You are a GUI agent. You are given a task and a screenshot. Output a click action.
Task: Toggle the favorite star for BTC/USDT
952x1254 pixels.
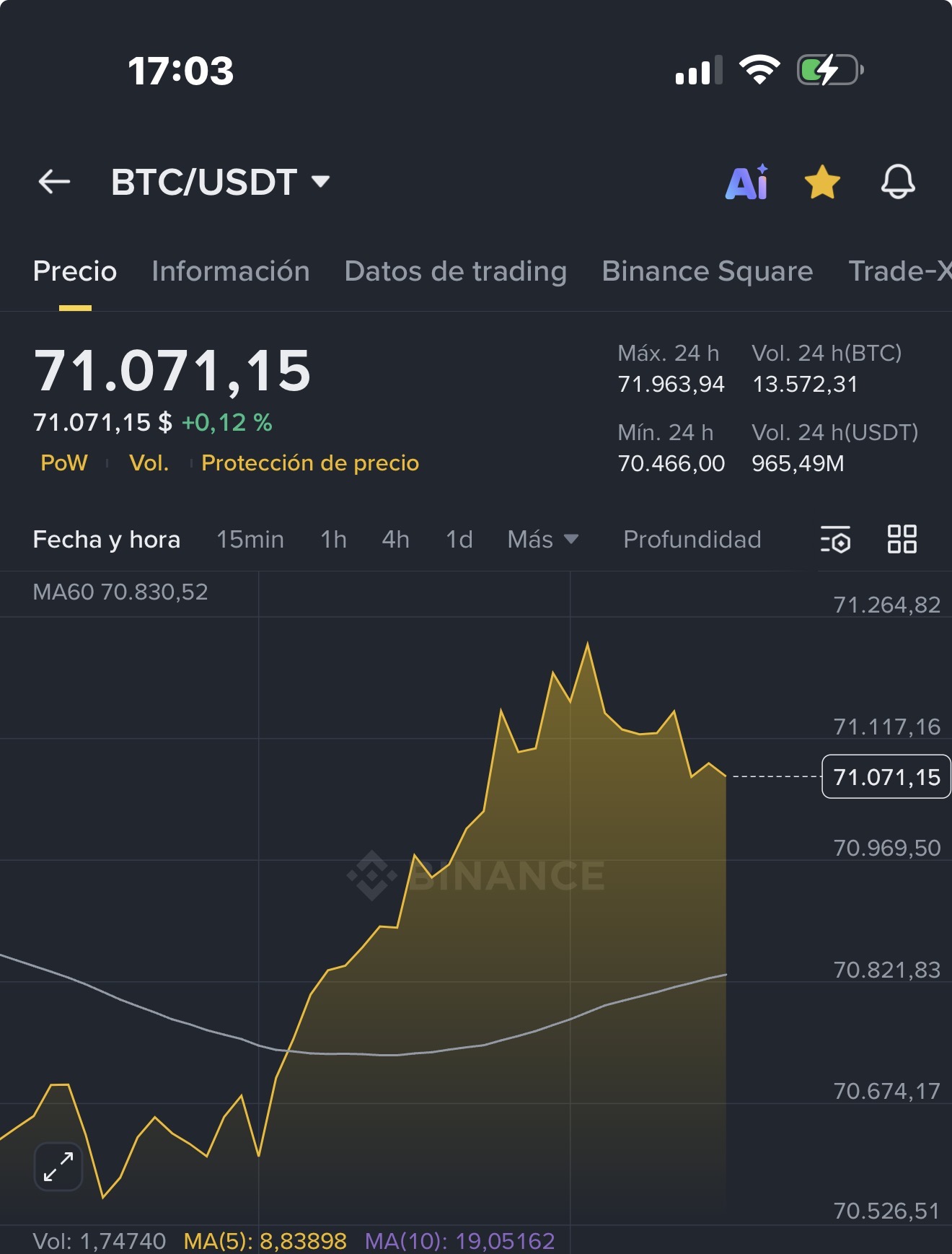[822, 182]
